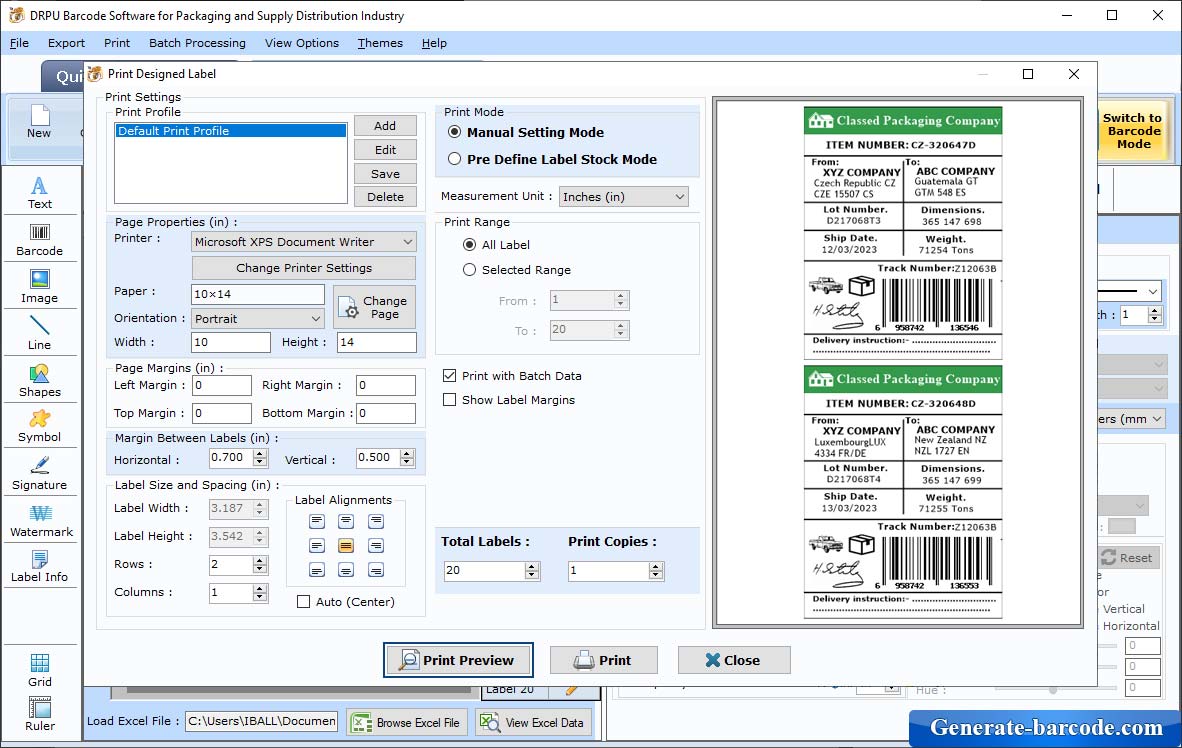Click Switch to Barcode Mode button
1182x748 pixels.
[1132, 130]
